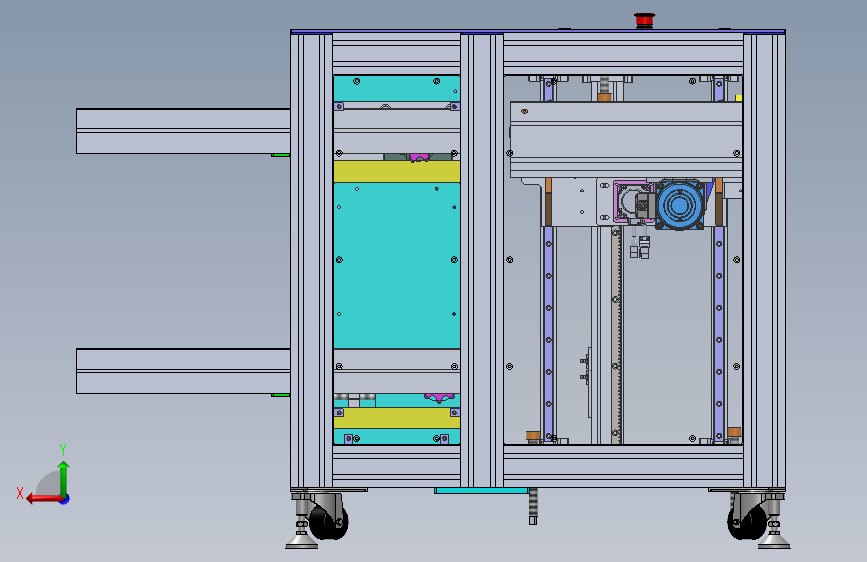Viewport: 867px width, 562px height.
Task: Pick the orange bushing at lift bay bottom left
Action: (x=533, y=436)
